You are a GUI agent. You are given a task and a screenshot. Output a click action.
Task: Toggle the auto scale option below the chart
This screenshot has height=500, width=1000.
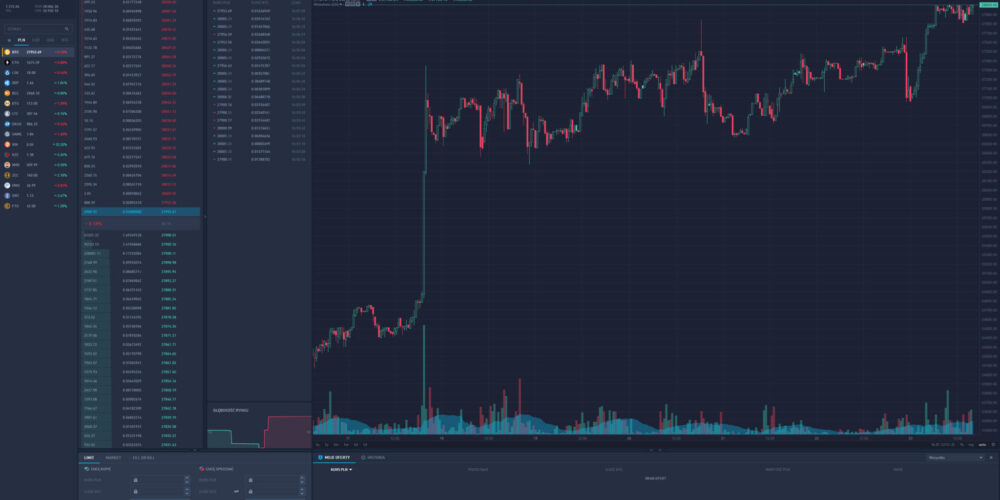[983, 444]
